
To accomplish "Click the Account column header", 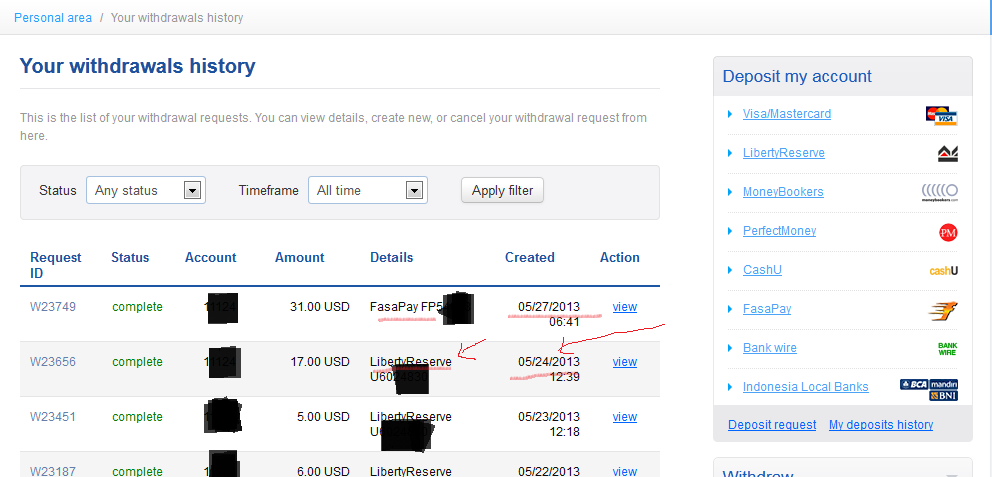I will click(x=211, y=257).
